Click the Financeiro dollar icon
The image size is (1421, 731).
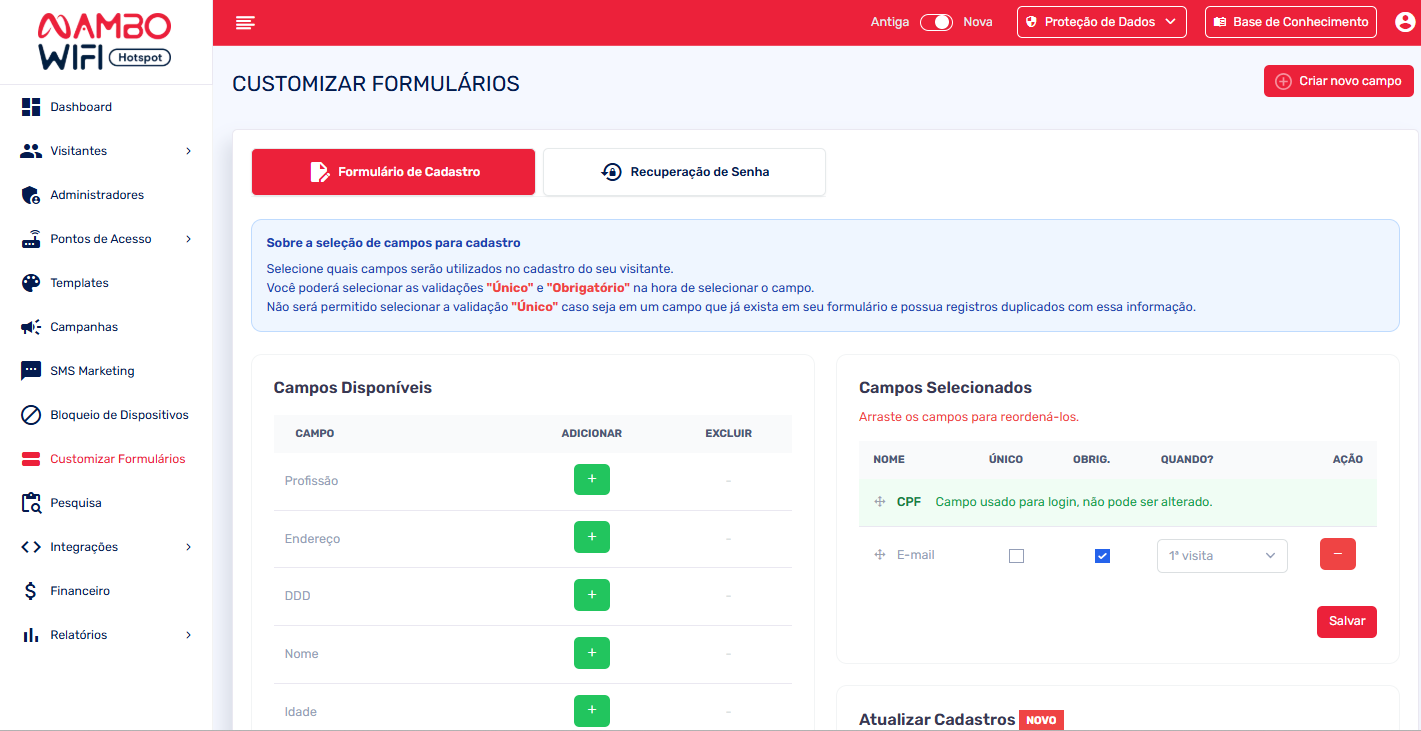pos(31,591)
